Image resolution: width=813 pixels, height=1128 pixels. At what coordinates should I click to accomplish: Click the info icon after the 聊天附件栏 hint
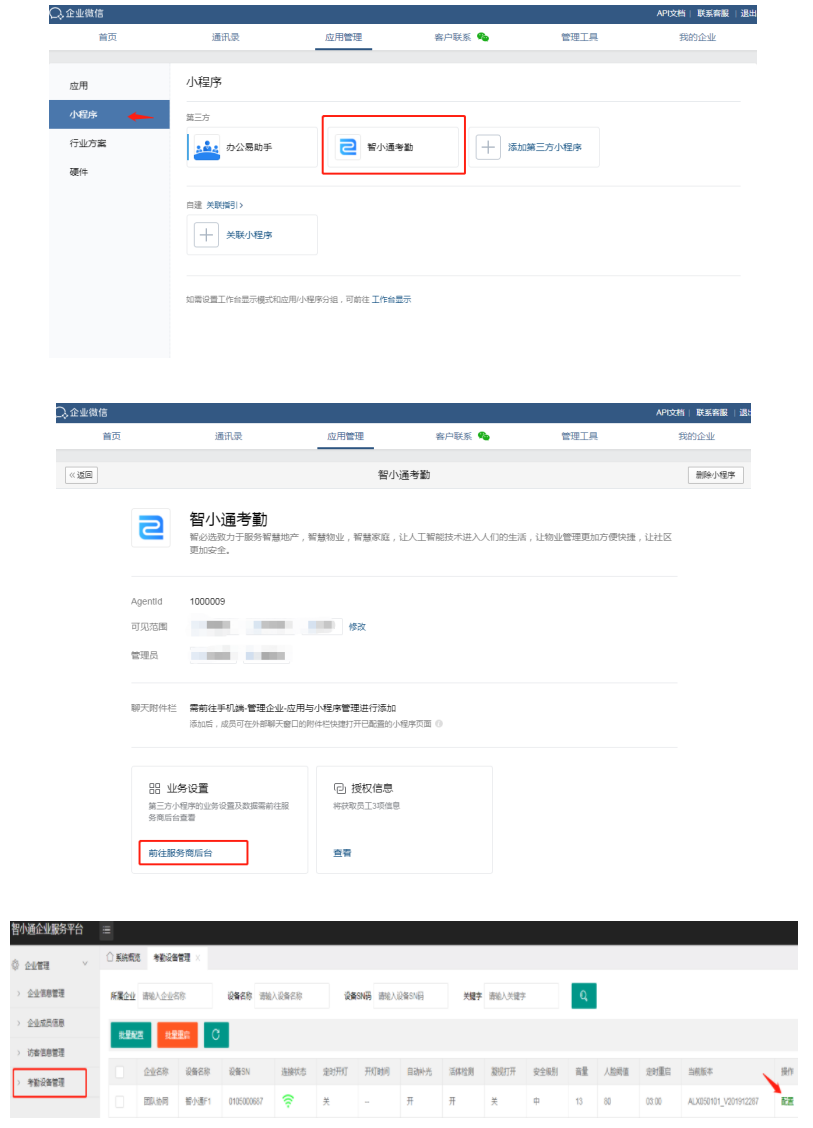click(439, 724)
